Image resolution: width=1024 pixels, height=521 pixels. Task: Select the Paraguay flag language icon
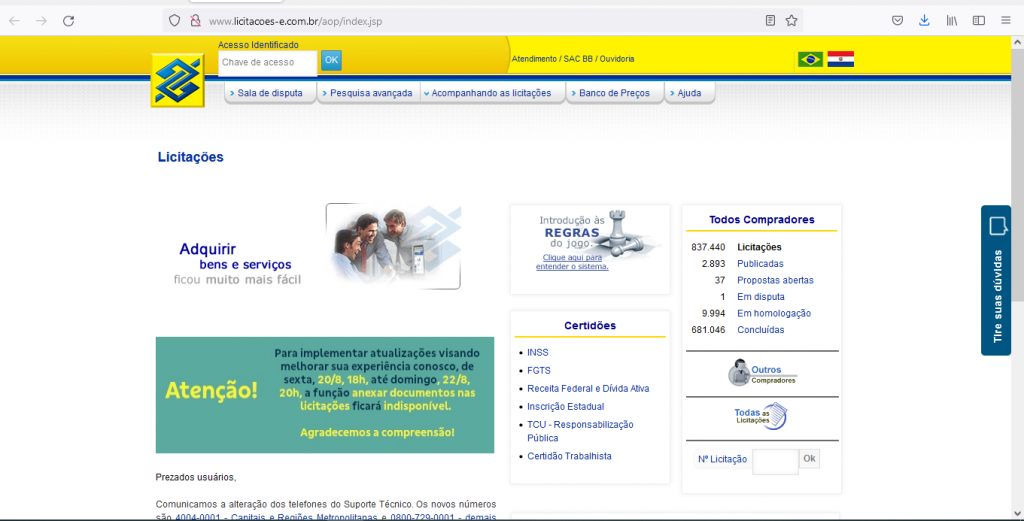point(841,59)
